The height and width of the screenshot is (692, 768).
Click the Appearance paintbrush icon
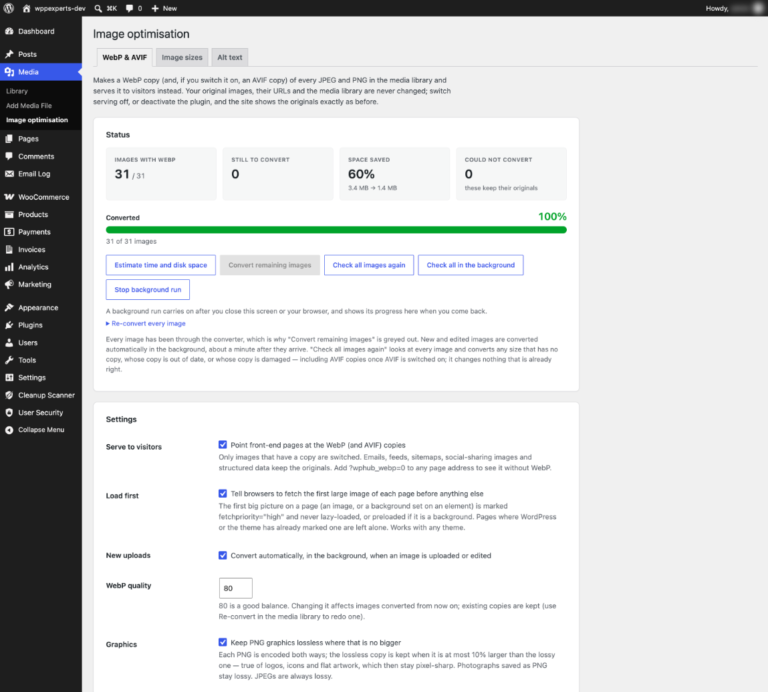(x=9, y=308)
